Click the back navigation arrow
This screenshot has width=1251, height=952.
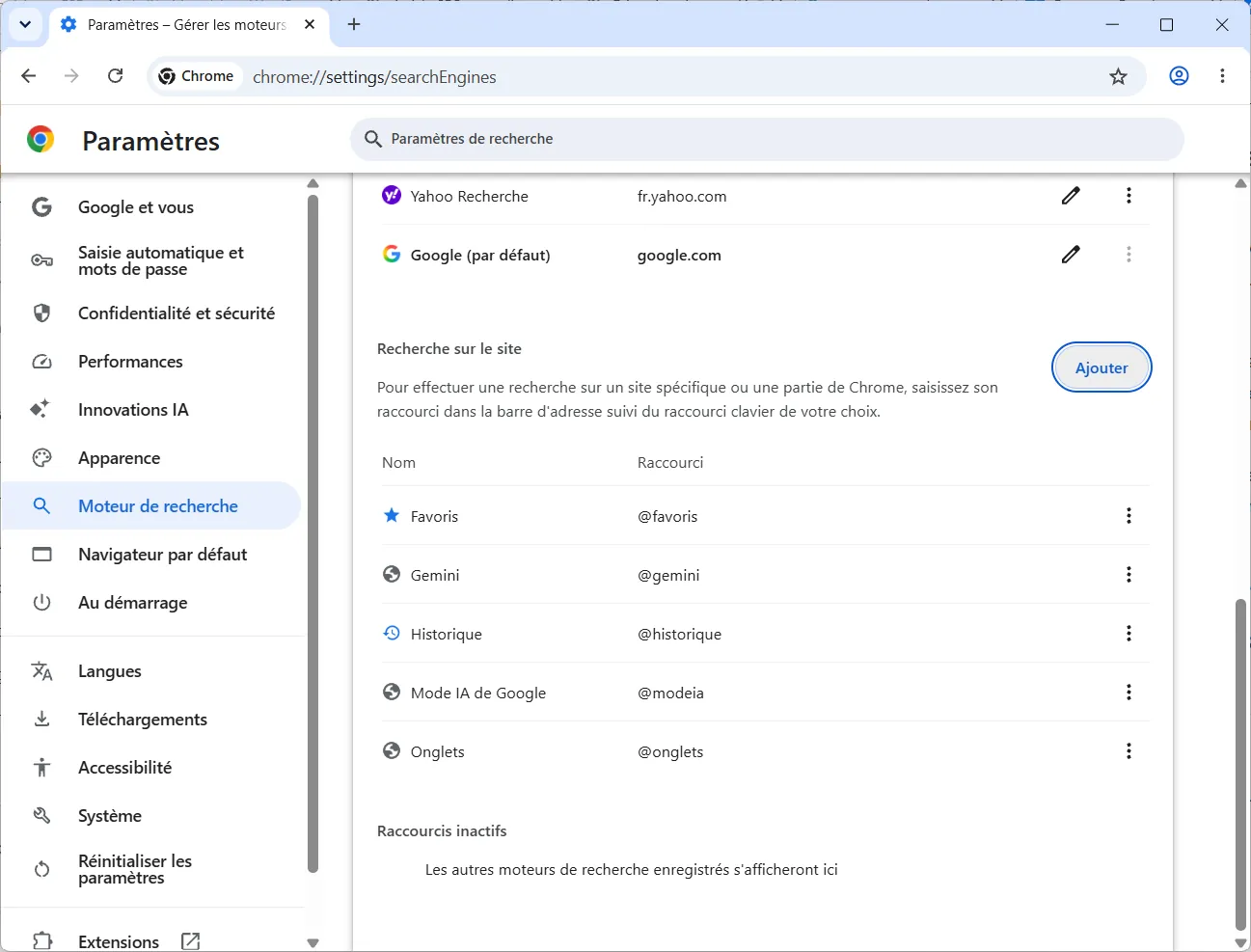[29, 76]
